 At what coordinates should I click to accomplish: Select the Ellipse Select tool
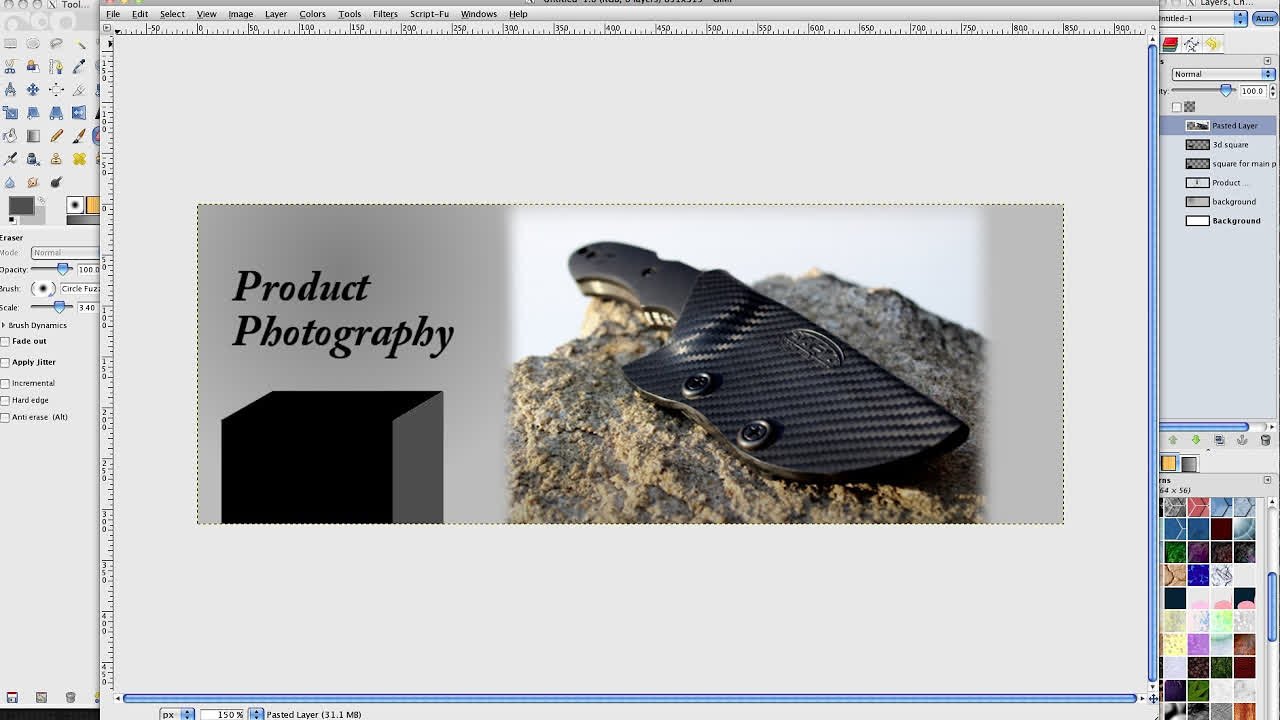point(33,43)
